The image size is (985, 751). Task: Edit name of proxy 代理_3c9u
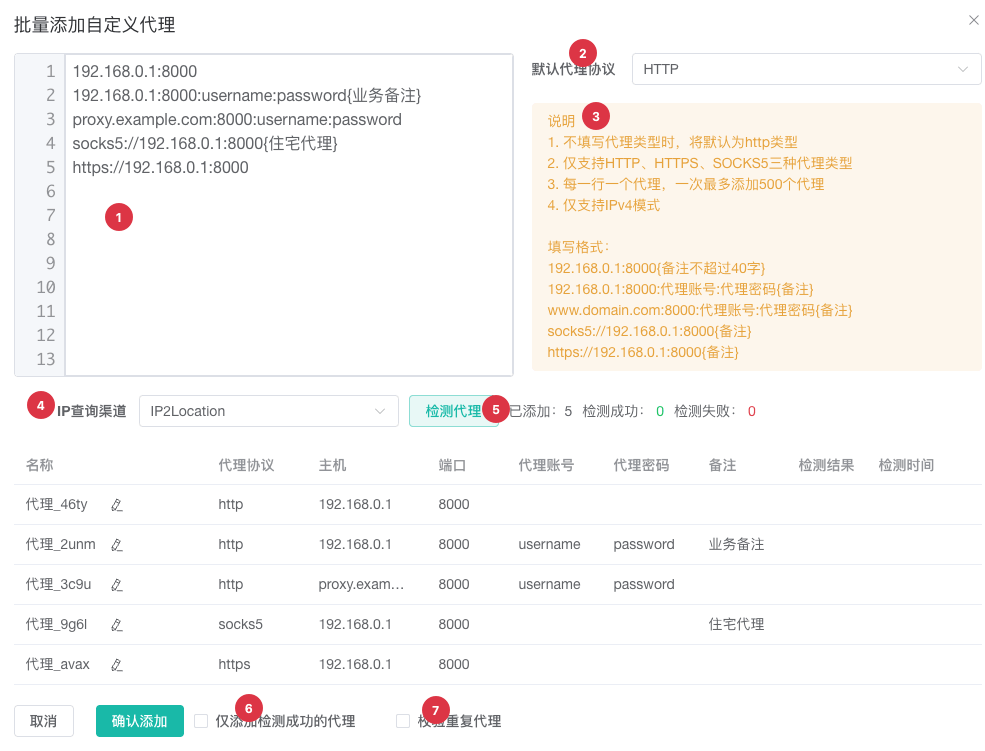[116, 585]
